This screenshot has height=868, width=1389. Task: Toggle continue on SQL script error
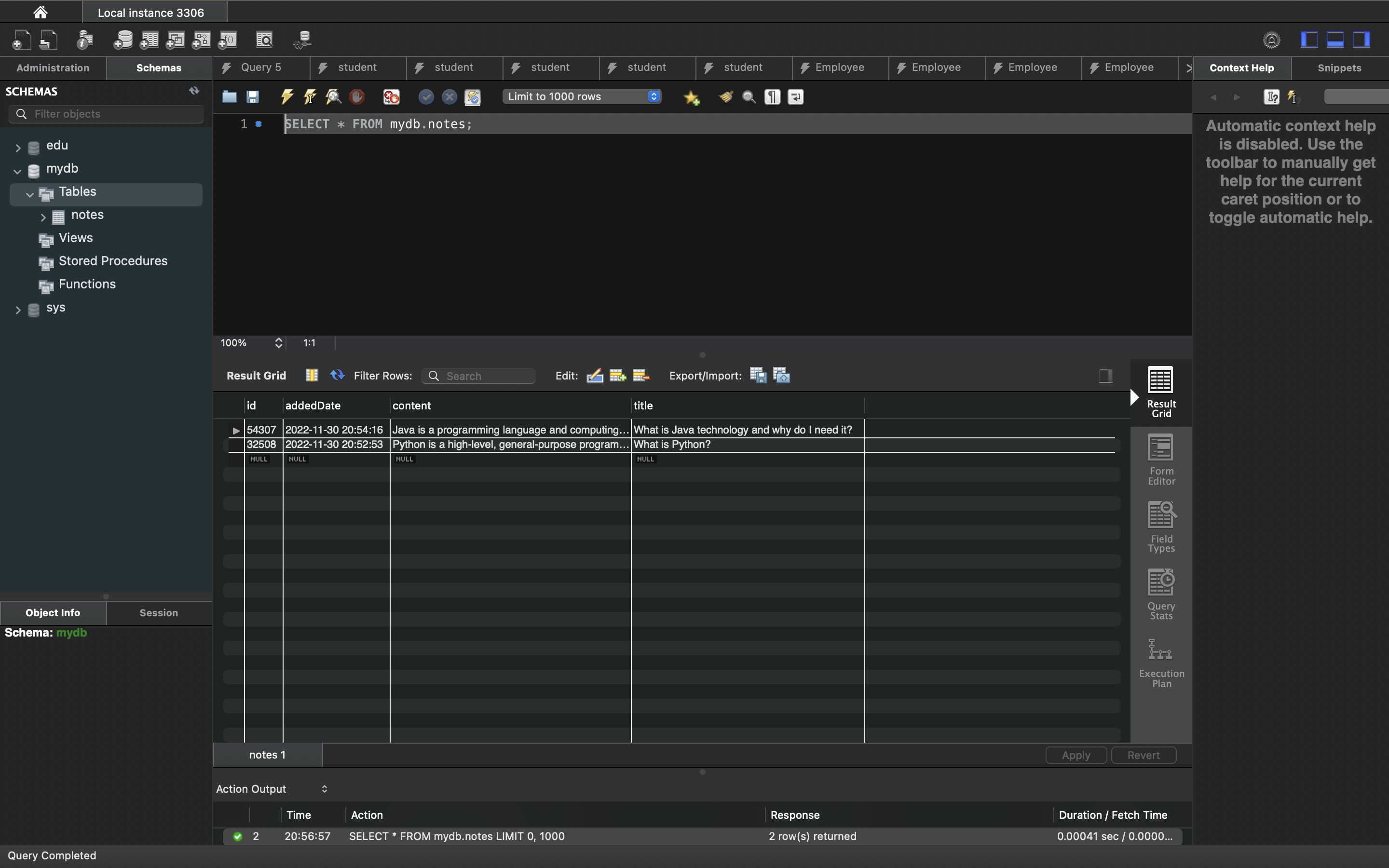point(392,97)
